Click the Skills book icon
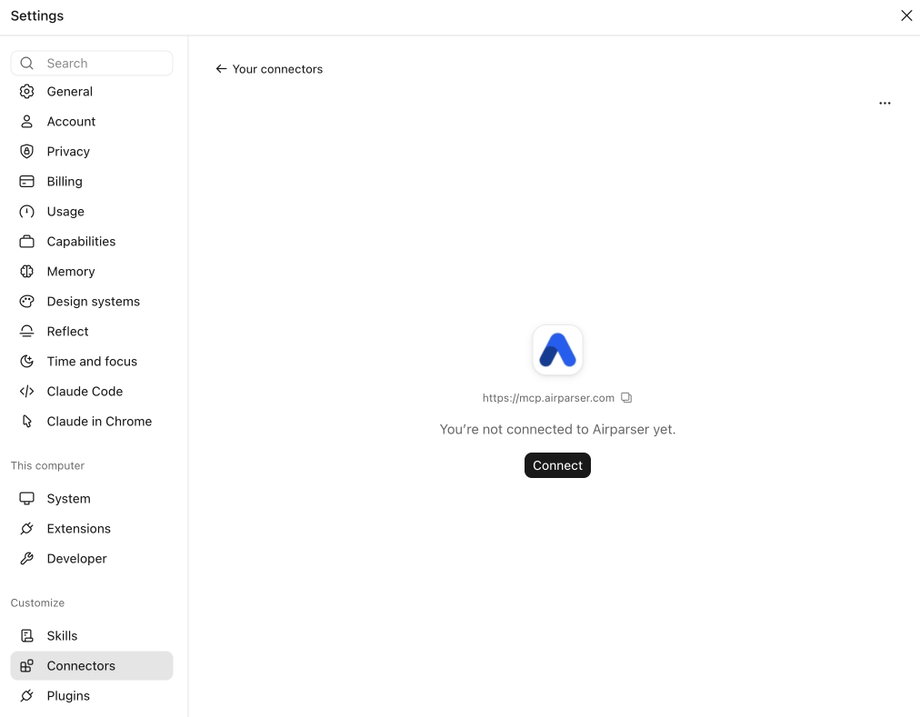 click(x=26, y=635)
